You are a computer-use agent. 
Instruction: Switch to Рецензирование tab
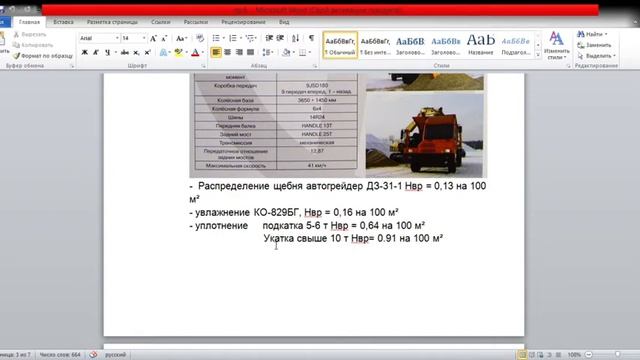pyautogui.click(x=243, y=22)
